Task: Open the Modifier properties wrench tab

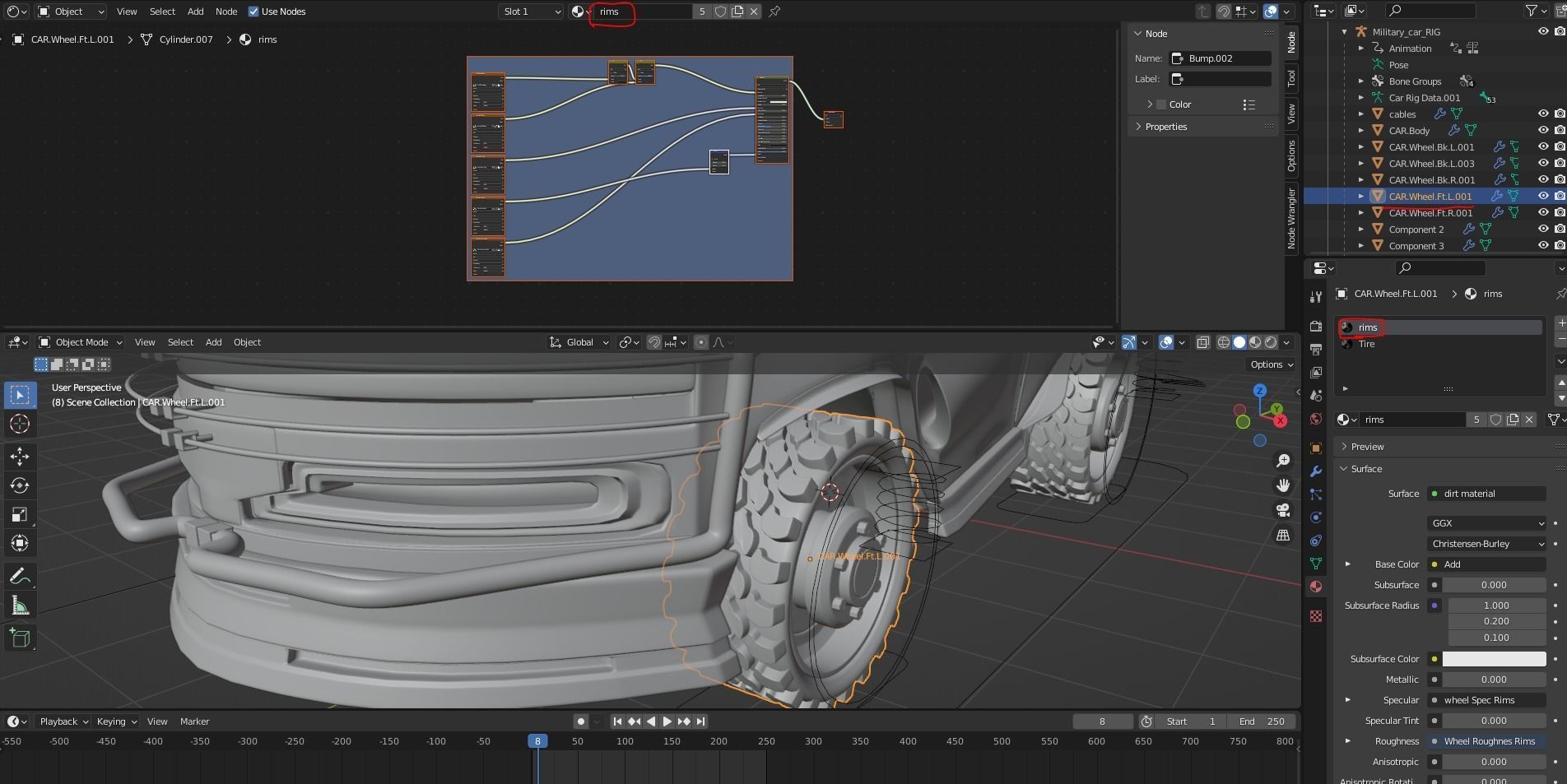Action: [1316, 471]
